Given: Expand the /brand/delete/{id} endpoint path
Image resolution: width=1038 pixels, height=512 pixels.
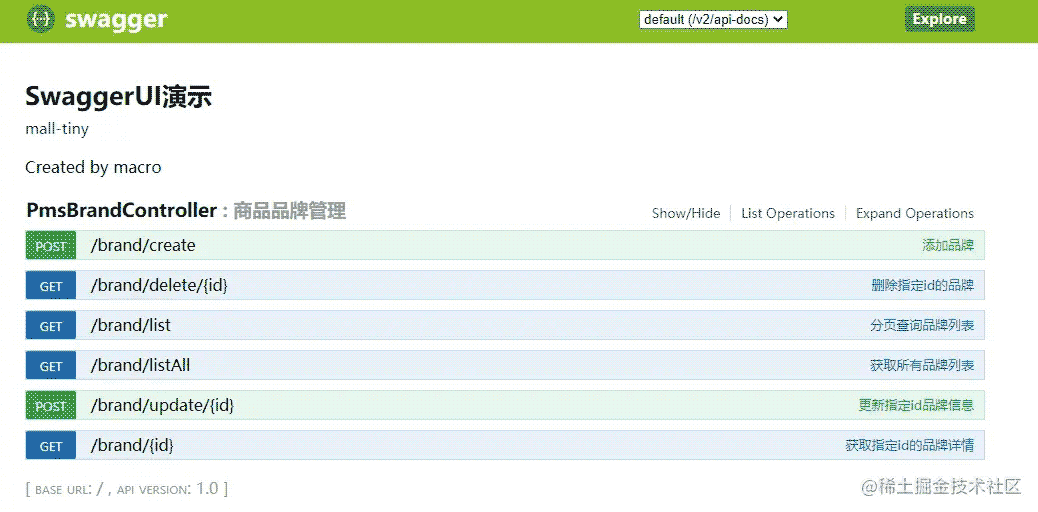Looking at the screenshot, I should [x=159, y=286].
